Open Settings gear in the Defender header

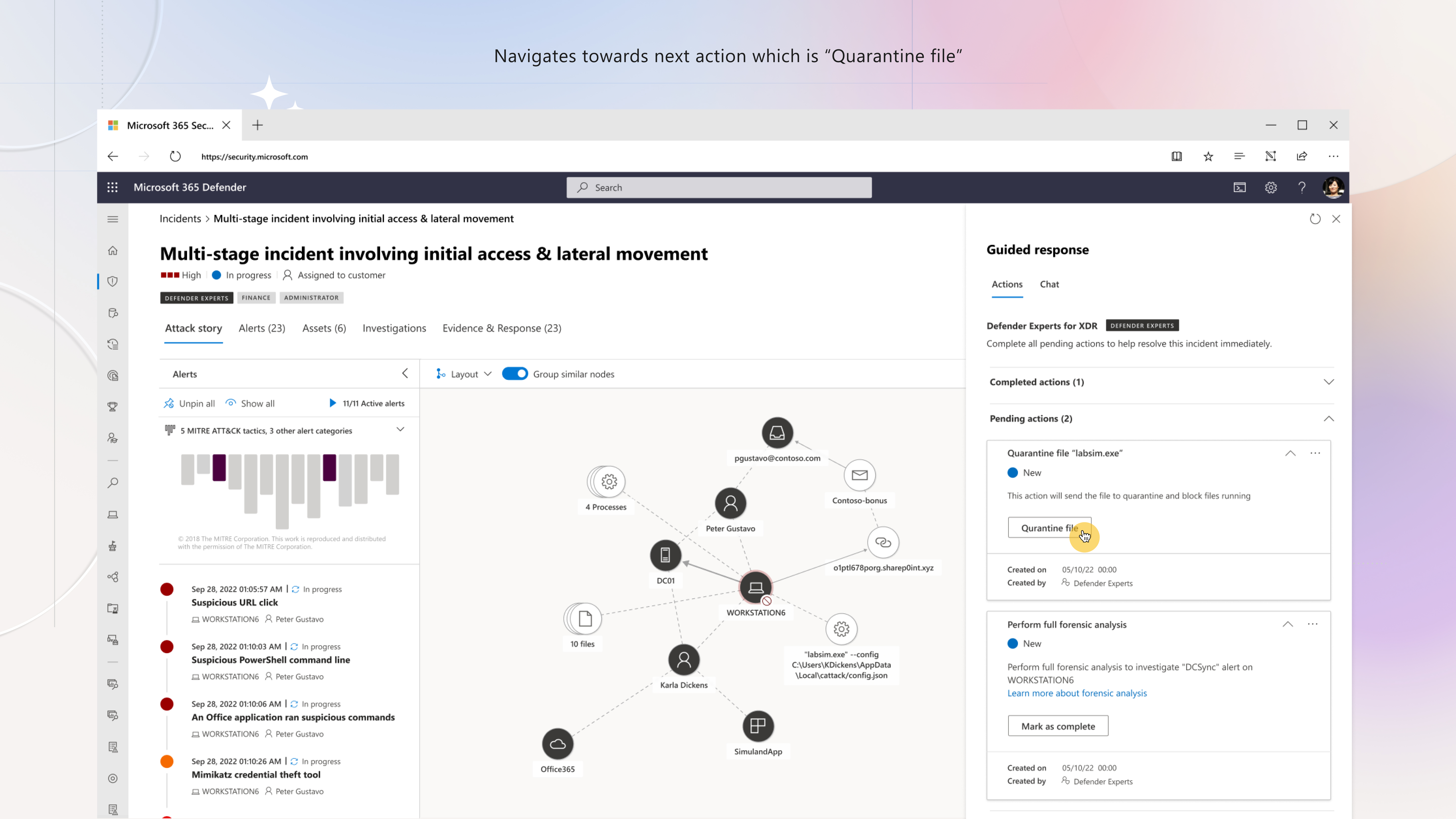pyautogui.click(x=1271, y=187)
